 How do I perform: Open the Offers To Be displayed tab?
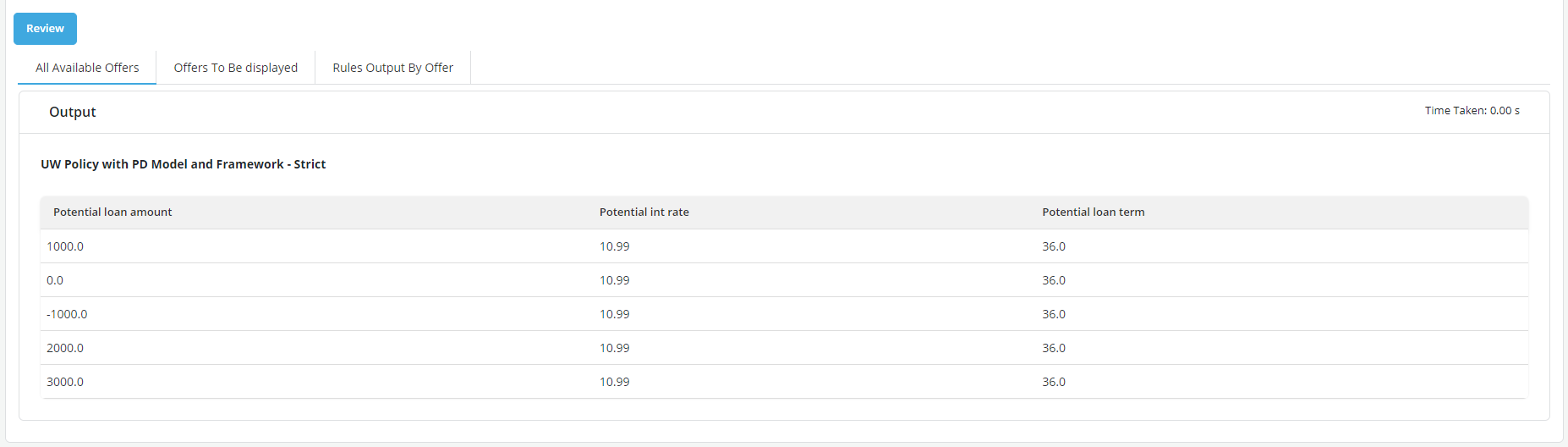[x=235, y=68]
